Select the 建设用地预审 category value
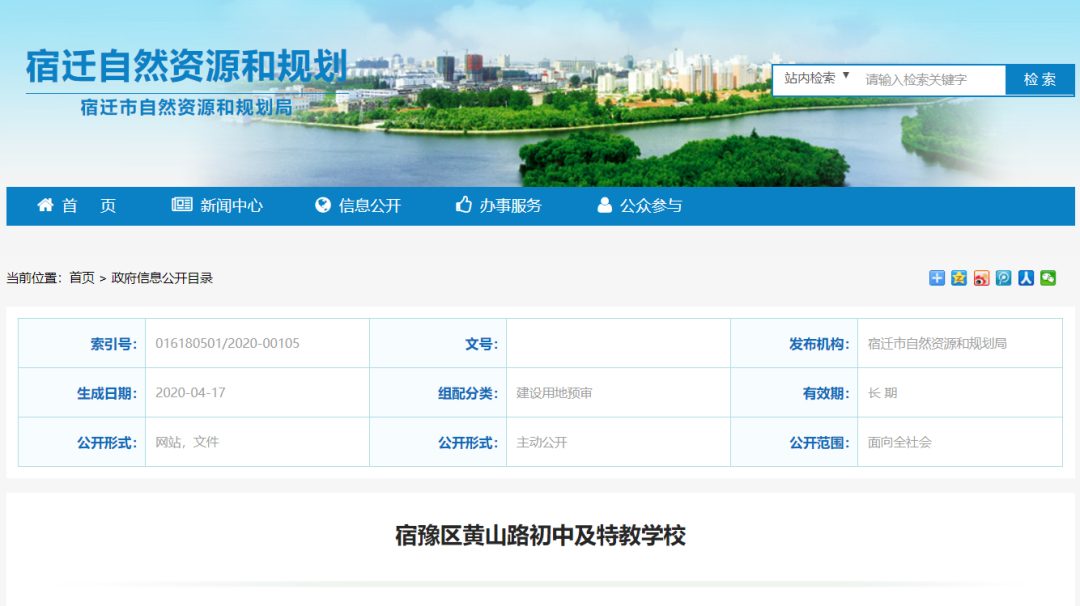This screenshot has width=1080, height=606. 554,393
